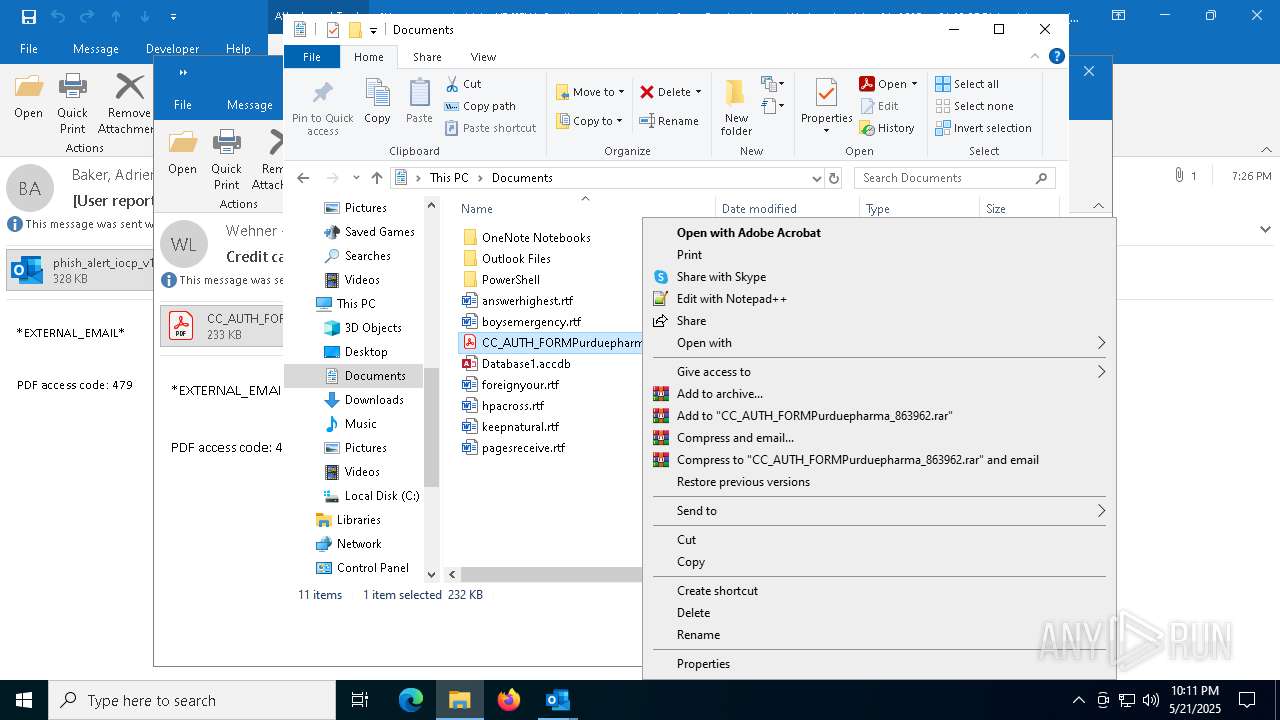Open the Delete dropdown arrow in ribbon
The image size is (1280, 720).
(698, 92)
